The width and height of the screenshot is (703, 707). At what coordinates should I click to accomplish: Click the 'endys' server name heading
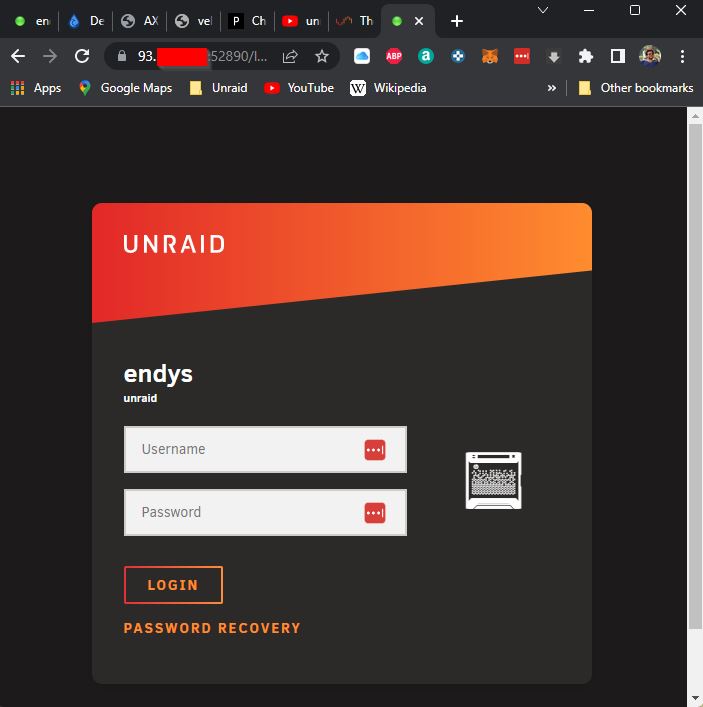pos(158,374)
